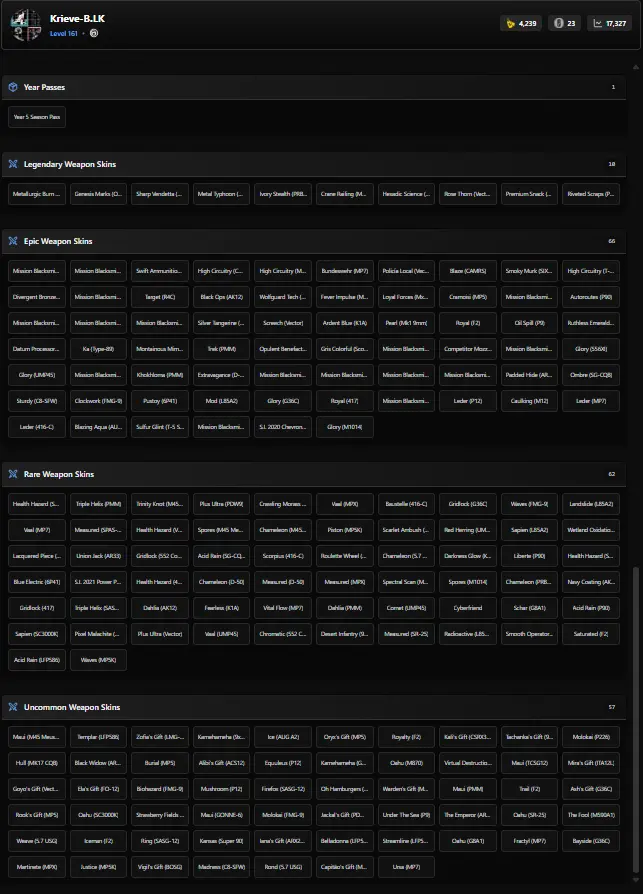The width and height of the screenshot is (643, 894).
Task: Click the Rare Weapon Skins section icon
Action: (x=13, y=474)
